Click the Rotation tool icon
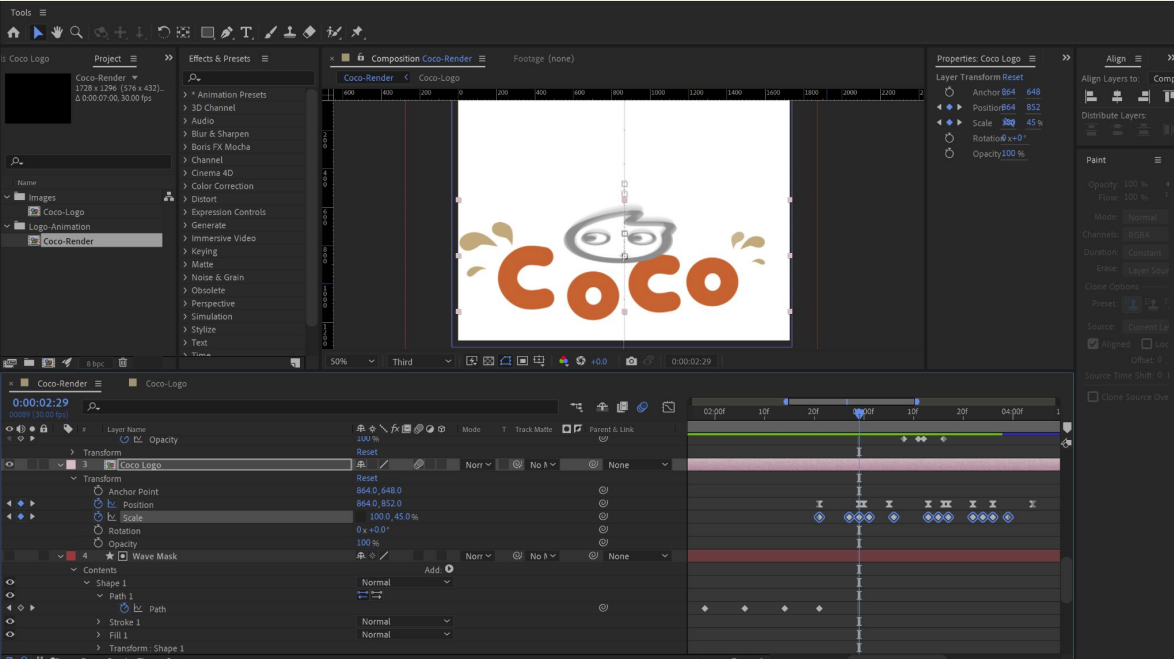The width and height of the screenshot is (1174, 659). click(164, 32)
